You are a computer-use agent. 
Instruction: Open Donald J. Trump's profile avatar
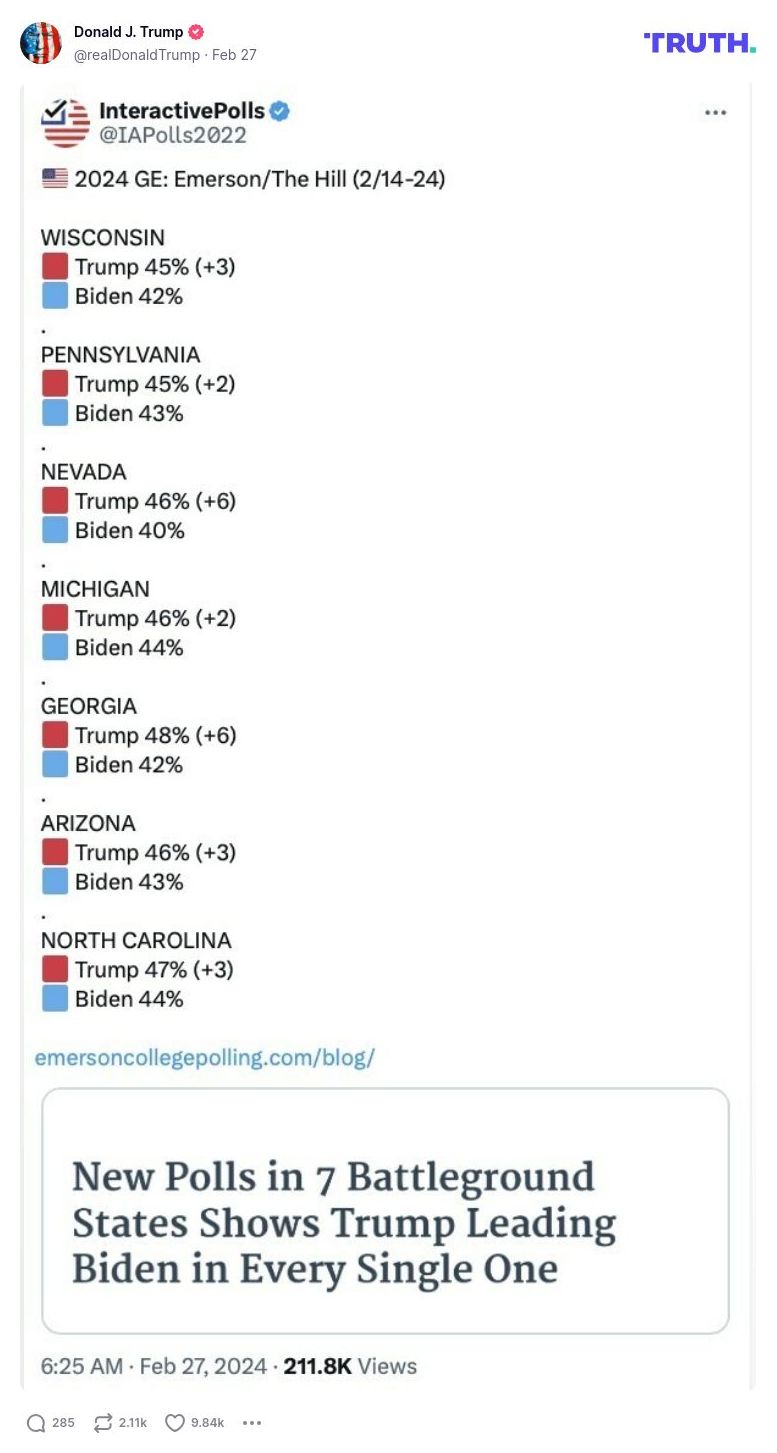(x=41, y=43)
